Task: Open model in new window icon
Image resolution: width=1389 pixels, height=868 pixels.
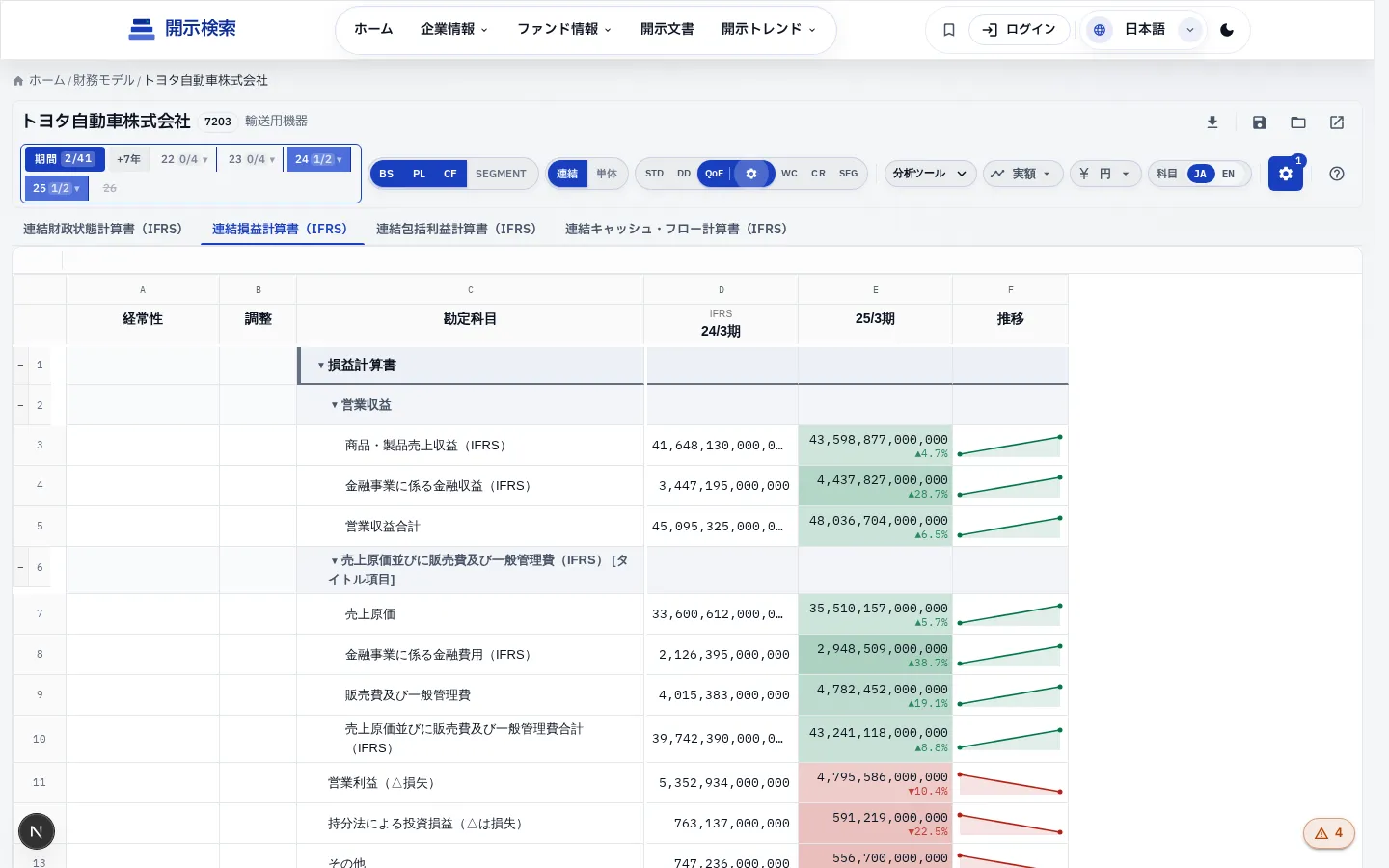Action: pos(1337,122)
